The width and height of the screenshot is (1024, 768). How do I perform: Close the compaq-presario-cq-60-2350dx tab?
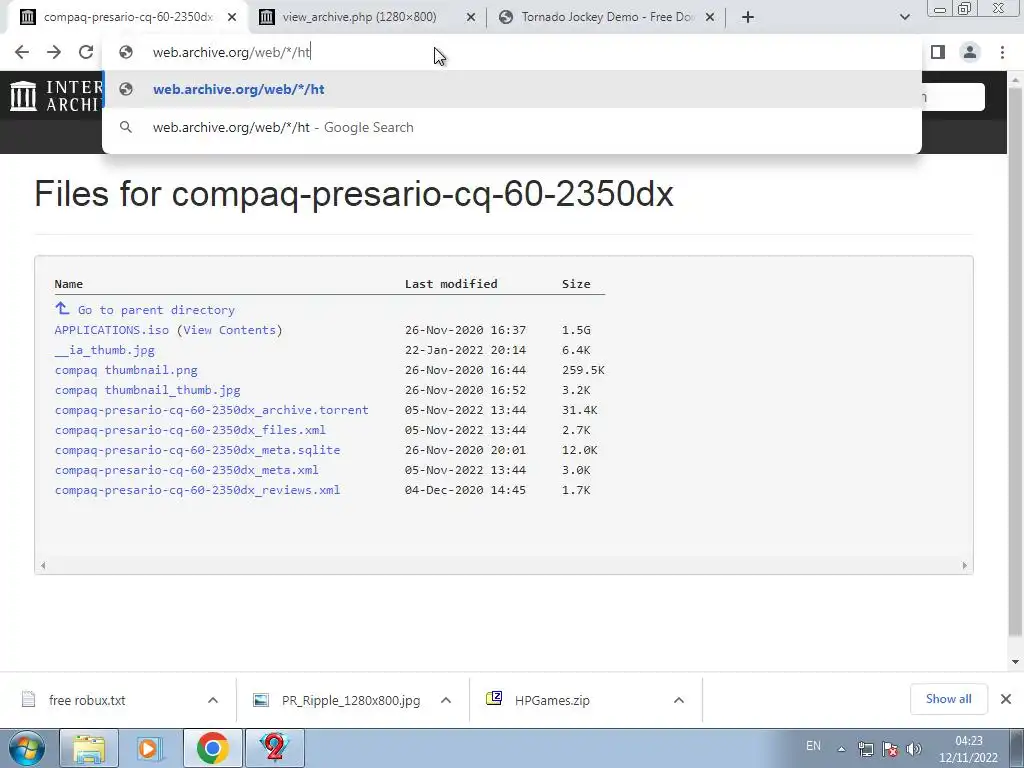[x=232, y=17]
